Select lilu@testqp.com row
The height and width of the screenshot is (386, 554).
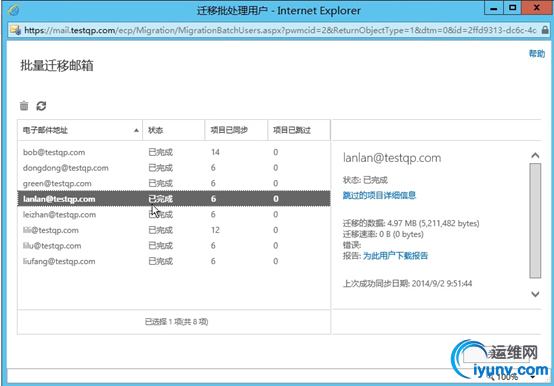pos(174,245)
